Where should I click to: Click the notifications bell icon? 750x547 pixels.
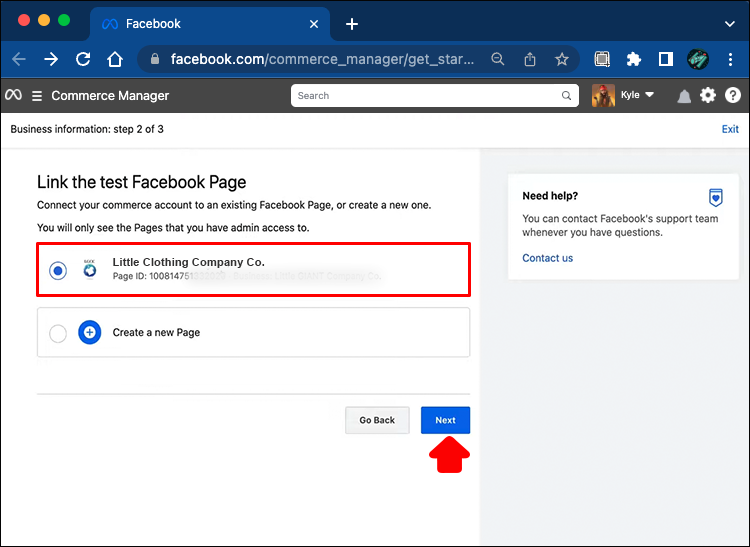[x=685, y=96]
